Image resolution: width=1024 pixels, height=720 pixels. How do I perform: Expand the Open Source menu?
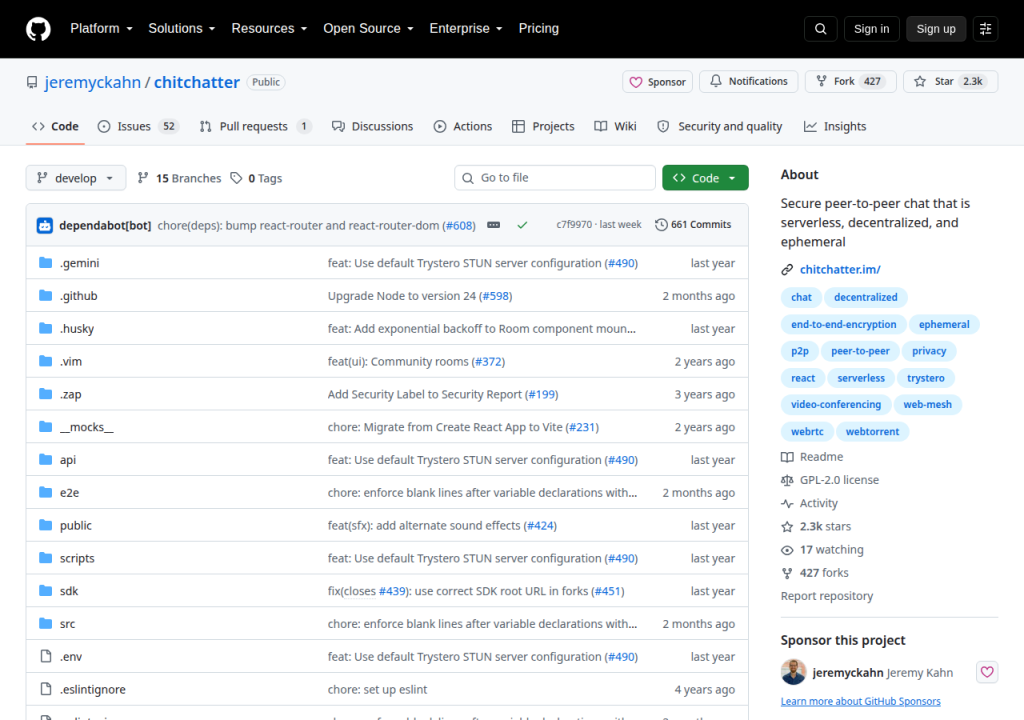coord(368,29)
